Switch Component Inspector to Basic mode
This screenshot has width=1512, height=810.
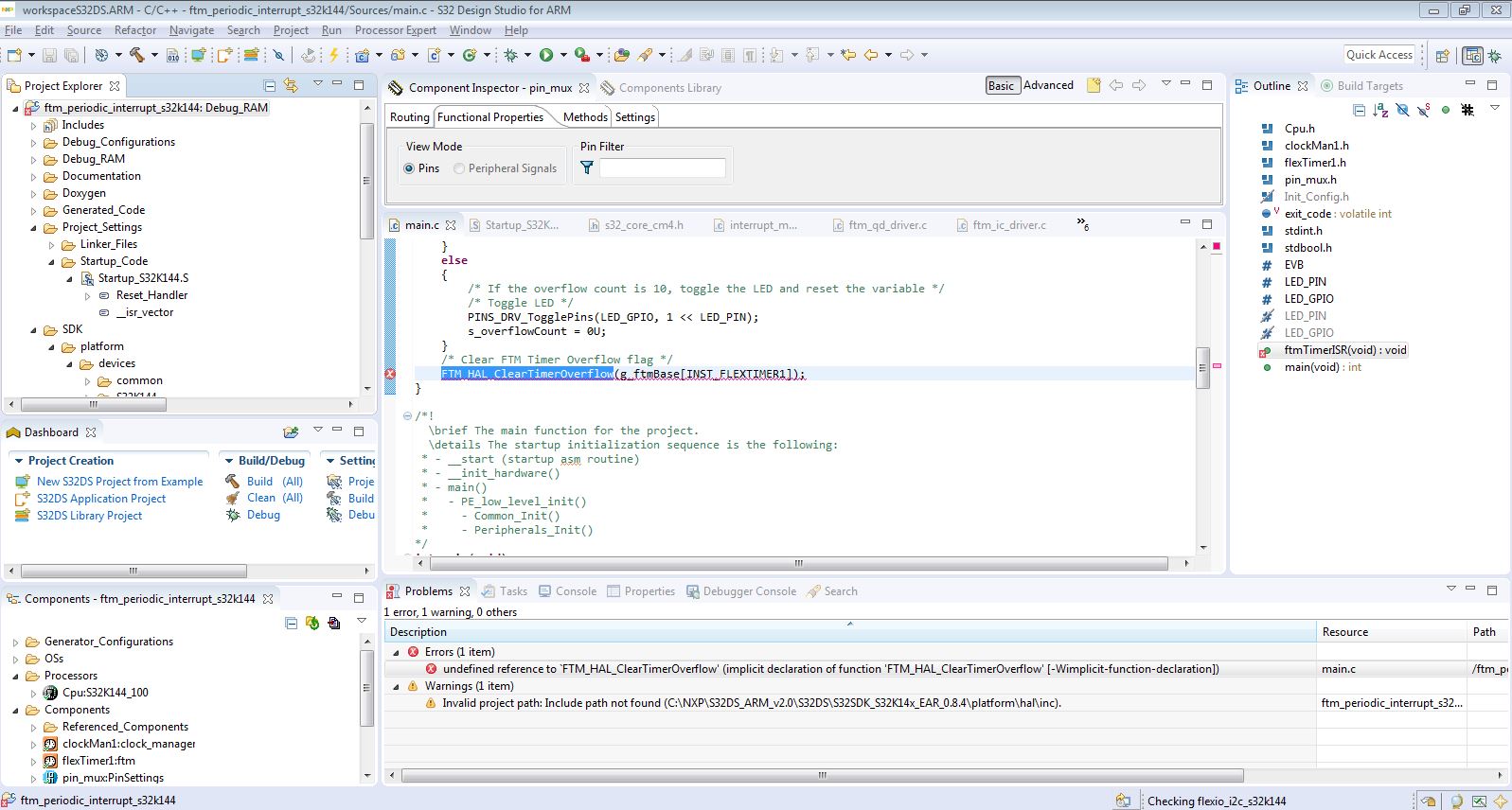click(1001, 86)
